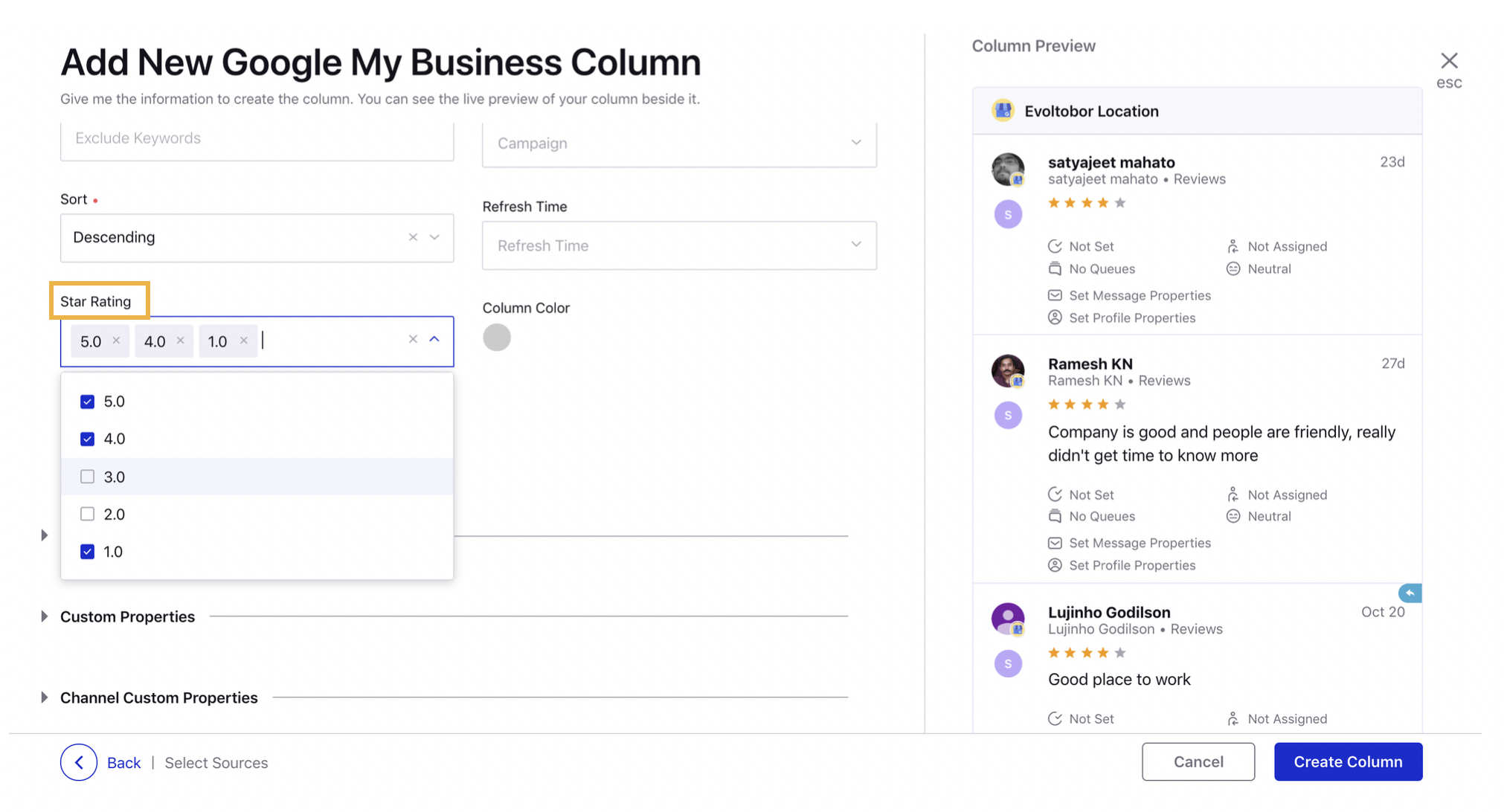Click purple S badge under satyajeet's avatar
Viewport: 1504px width, 812px height.
coord(1008,215)
